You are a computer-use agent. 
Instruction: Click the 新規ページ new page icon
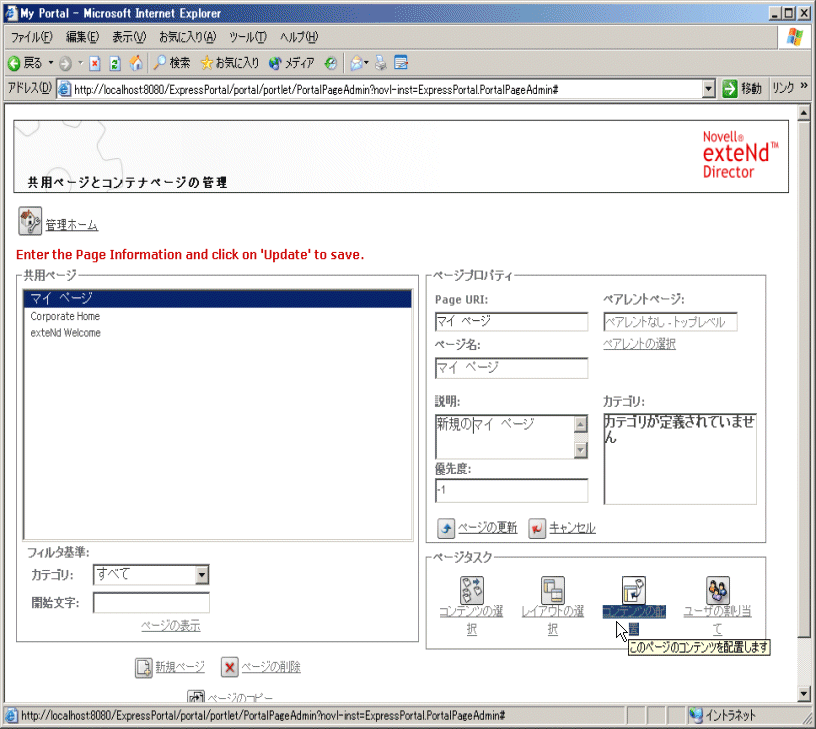coord(144,667)
